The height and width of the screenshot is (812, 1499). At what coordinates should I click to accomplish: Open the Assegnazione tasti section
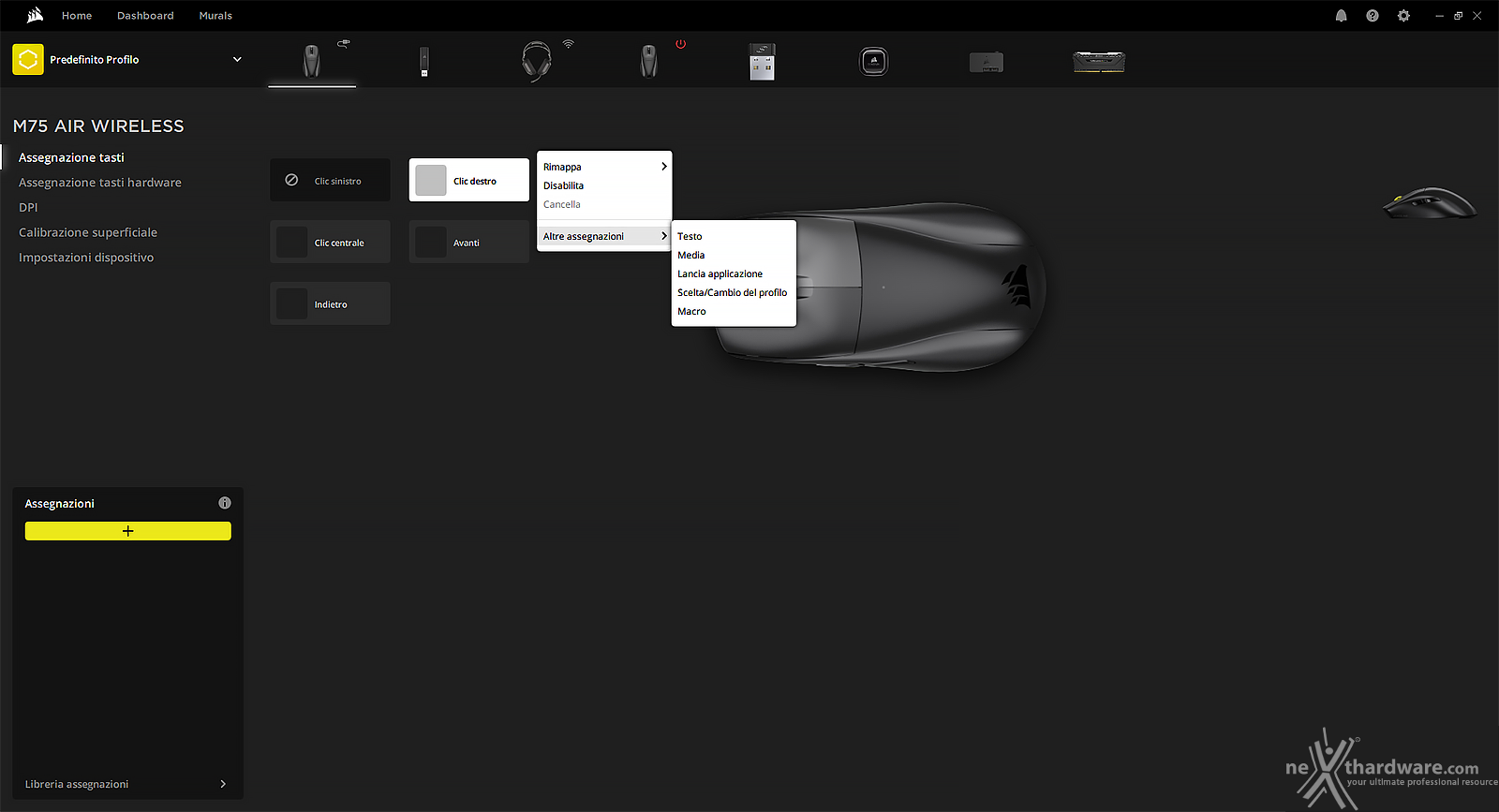tap(71, 157)
